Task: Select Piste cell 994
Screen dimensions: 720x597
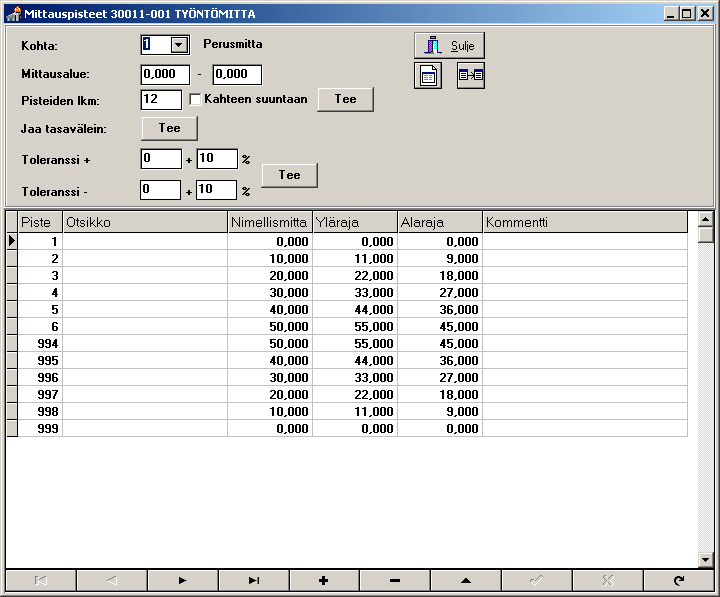Action: [40, 344]
